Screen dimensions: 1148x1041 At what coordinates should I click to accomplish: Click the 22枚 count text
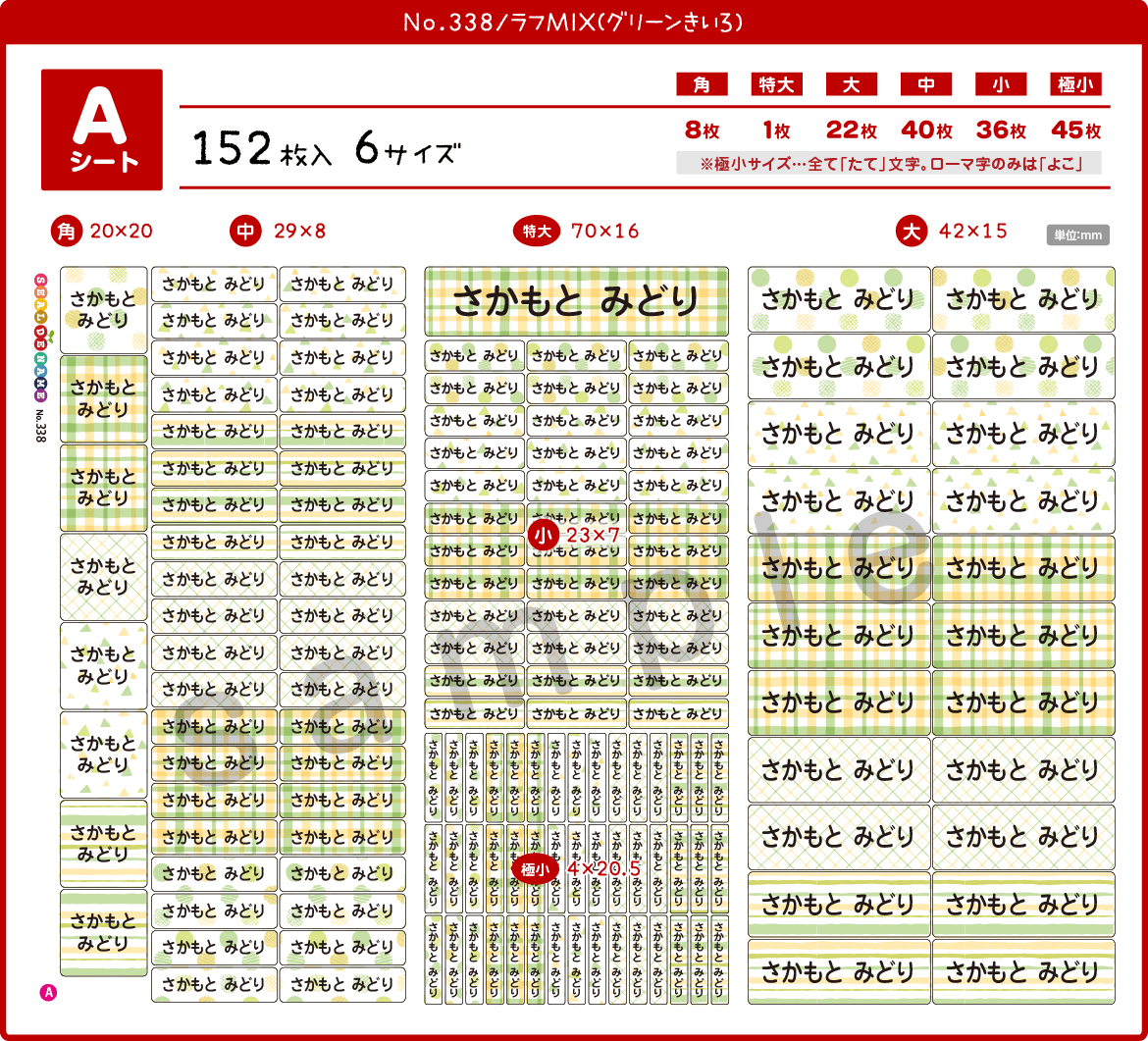(851, 130)
